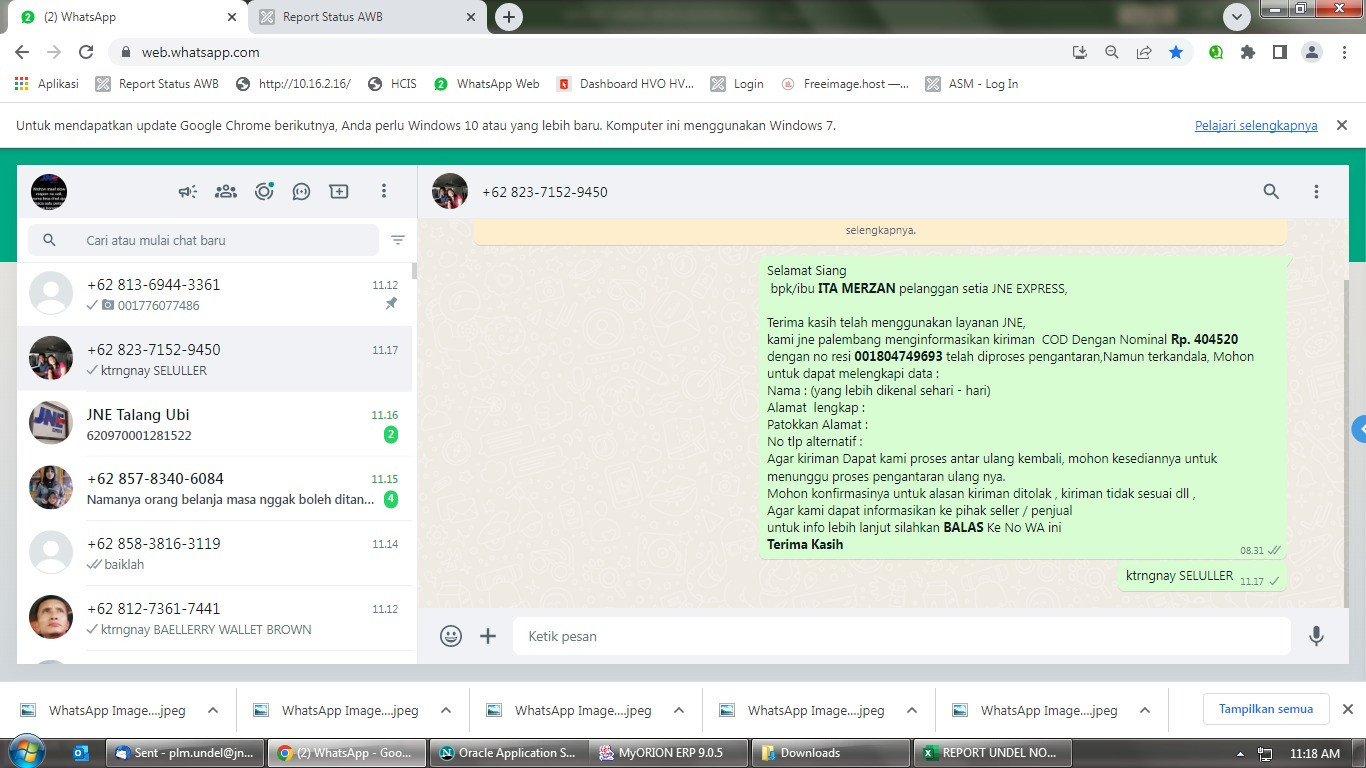Image resolution: width=1366 pixels, height=768 pixels.
Task: Open Windows Start button
Action: pos(25,752)
